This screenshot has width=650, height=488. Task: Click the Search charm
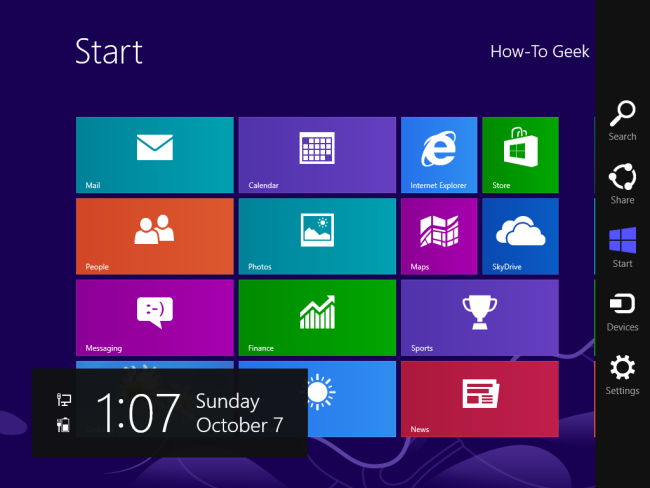(622, 121)
